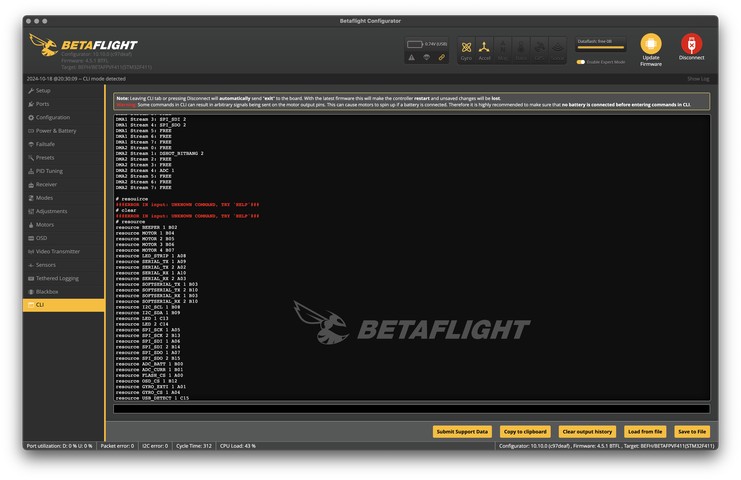Click the warning triangle status icon
Viewport: 741px width, 480px height.
click(x=412, y=57)
